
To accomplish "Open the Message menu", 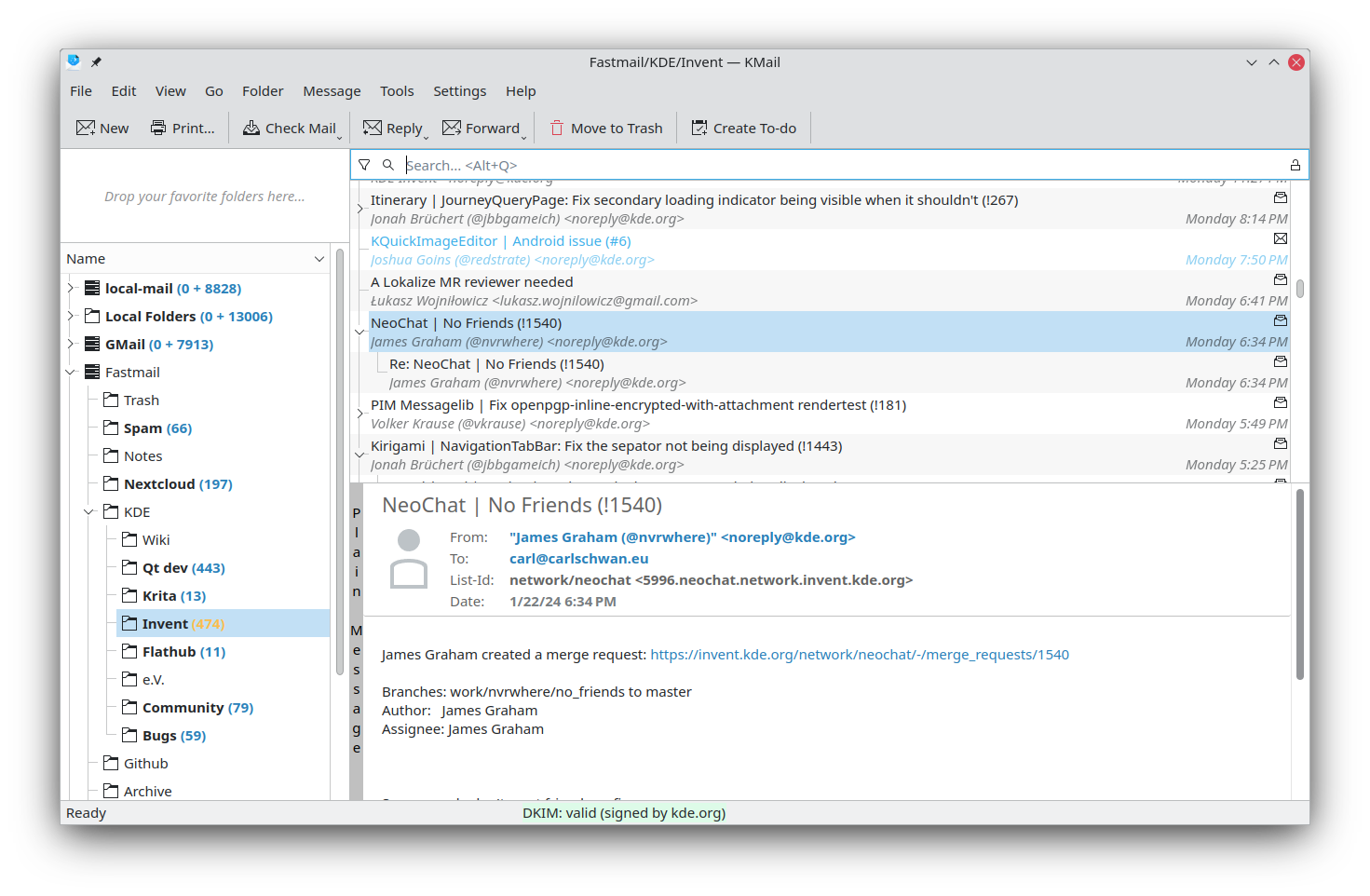I will tap(332, 90).
